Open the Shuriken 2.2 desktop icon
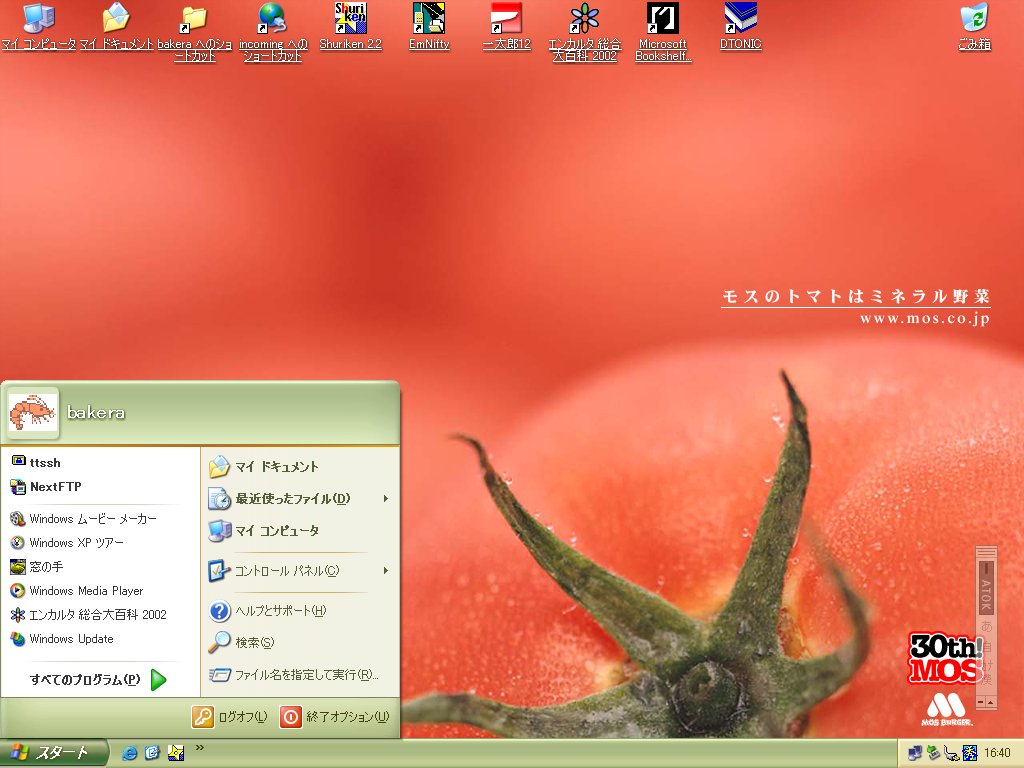 point(350,18)
